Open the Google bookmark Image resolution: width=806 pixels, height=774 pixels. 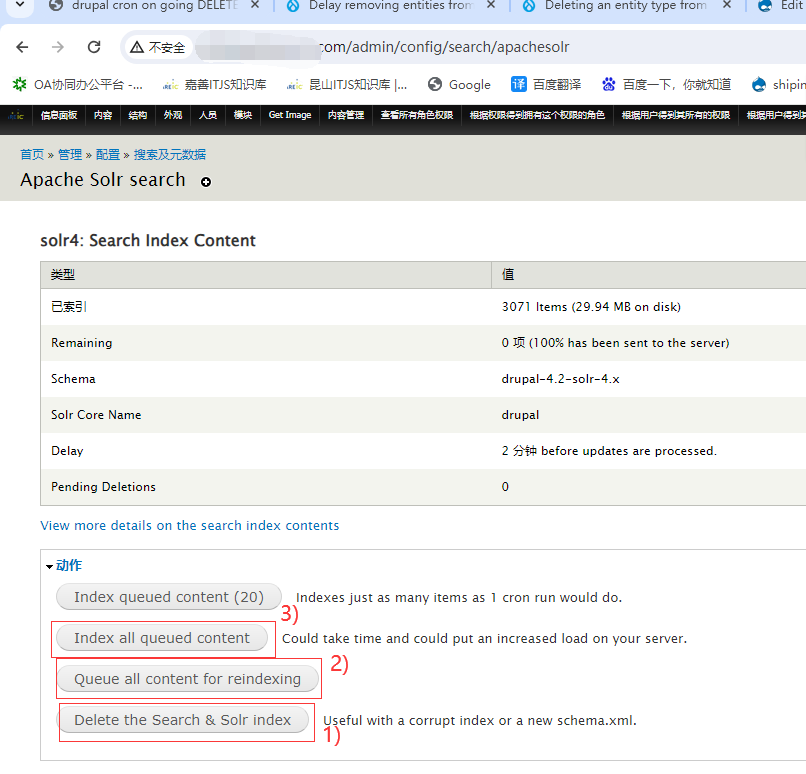(460, 84)
